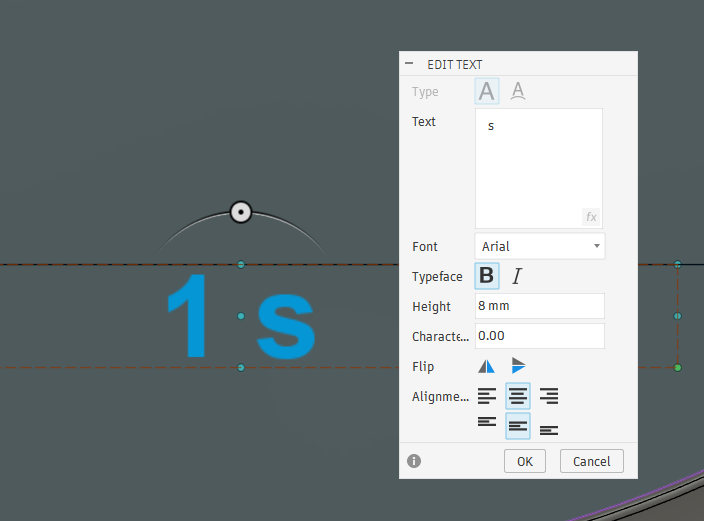The width and height of the screenshot is (704, 521).
Task: Open the info icon in dialog
Action: click(414, 461)
